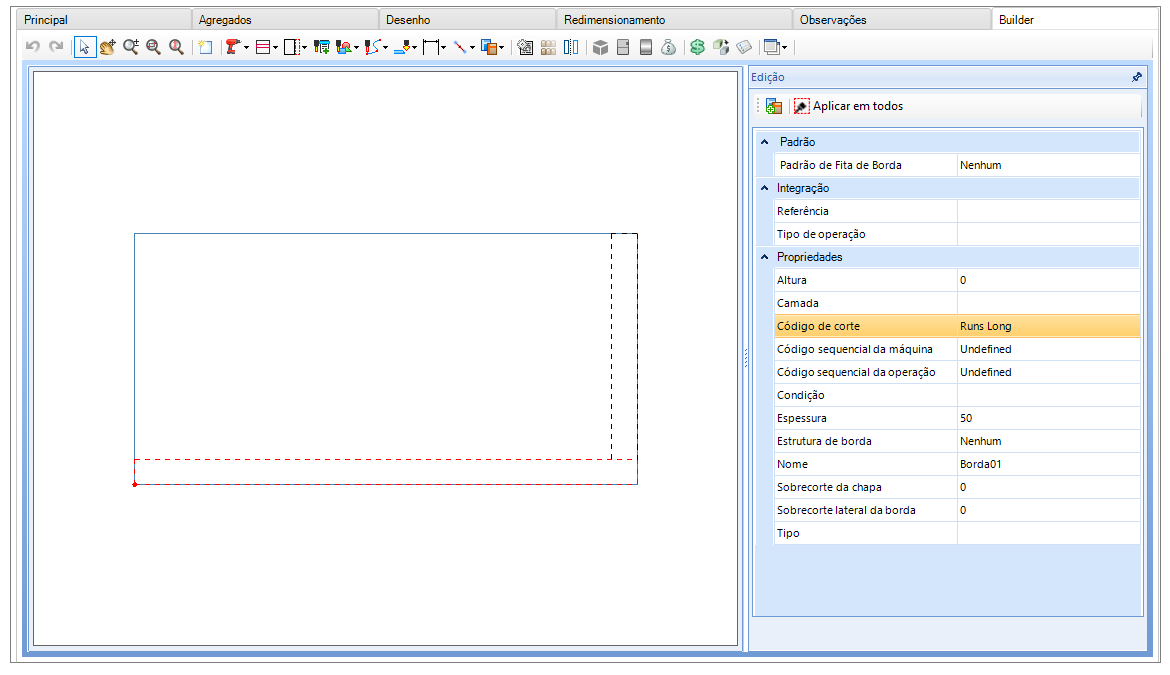Collapse the Propriedades section
Viewport: 1170px width, 675px height.
(764, 257)
